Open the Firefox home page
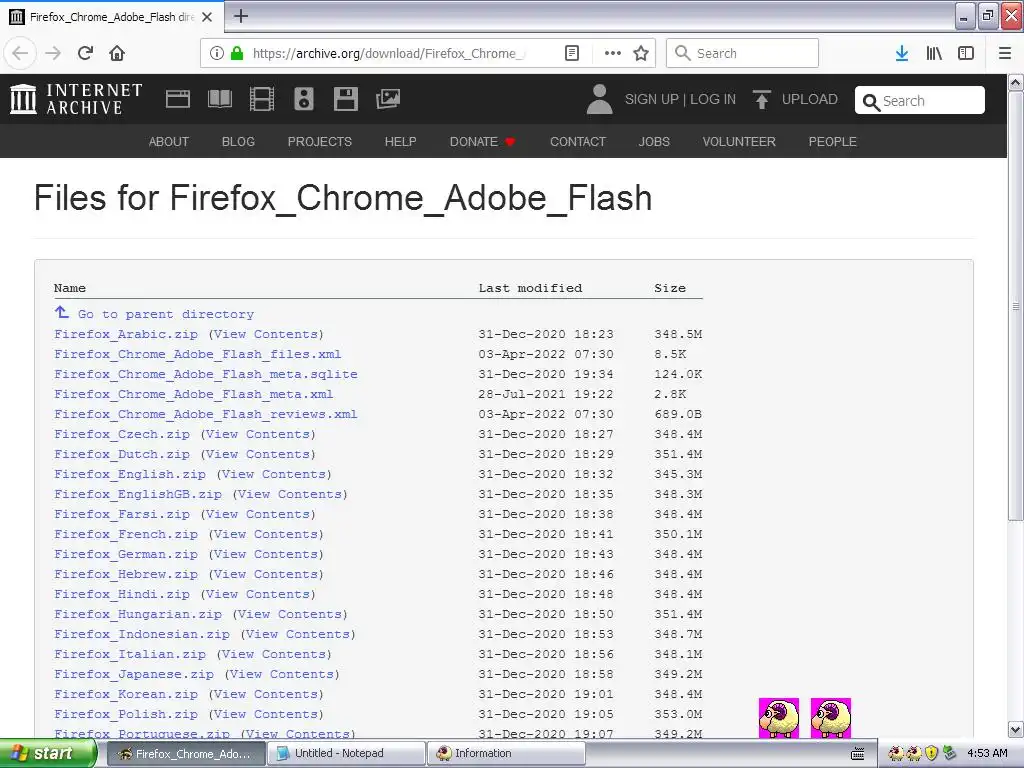The image size is (1024, 768). point(117,54)
